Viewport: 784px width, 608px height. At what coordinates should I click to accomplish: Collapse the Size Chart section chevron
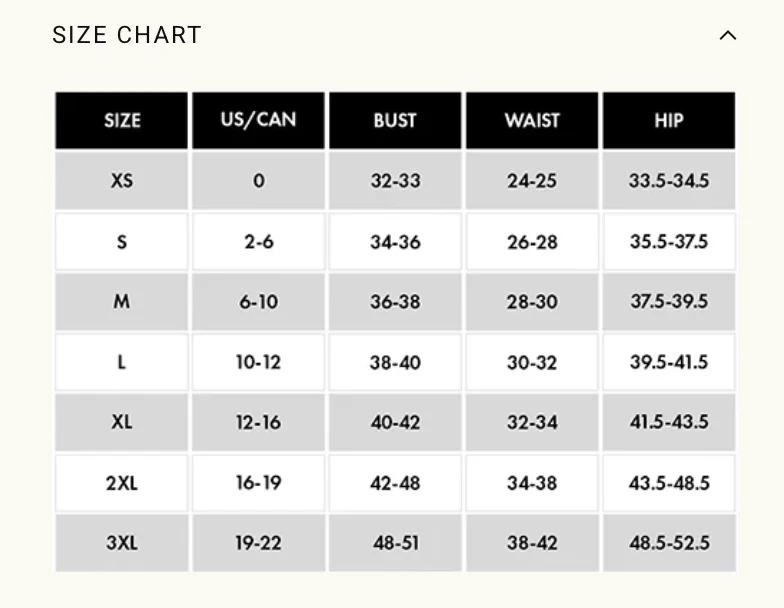point(728,36)
